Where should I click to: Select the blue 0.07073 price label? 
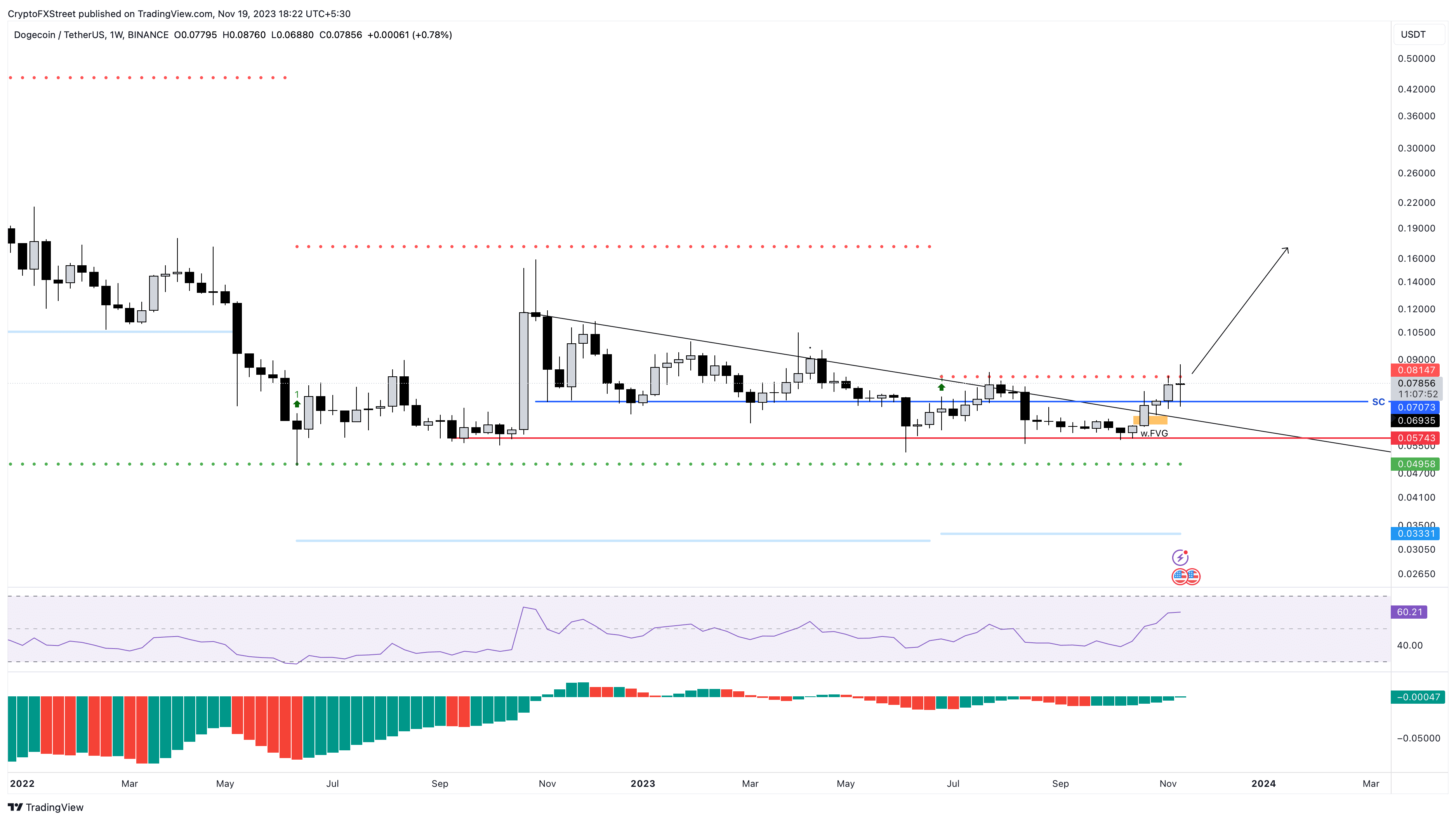tap(1416, 407)
